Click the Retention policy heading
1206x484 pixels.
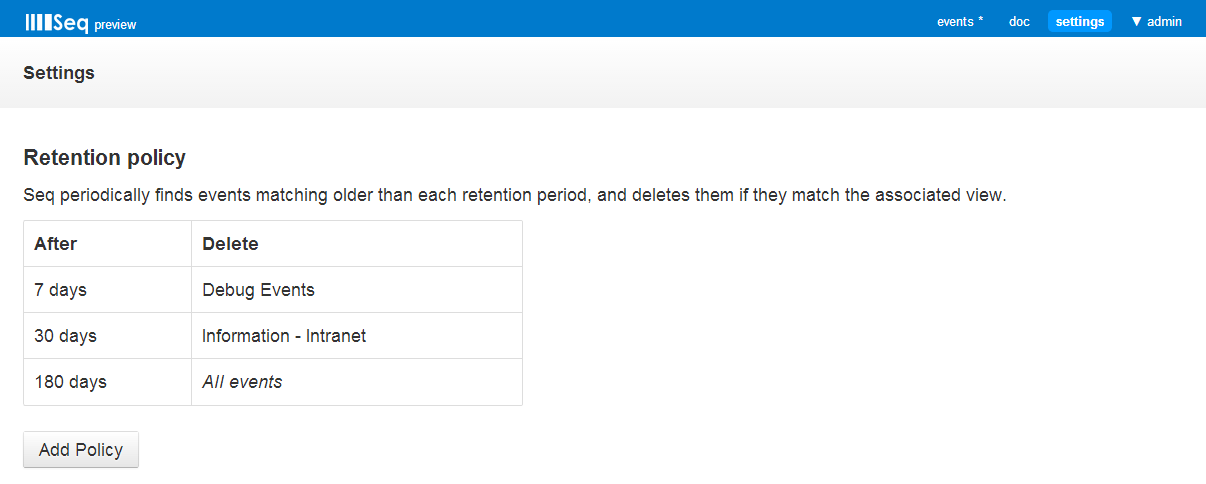coord(105,158)
